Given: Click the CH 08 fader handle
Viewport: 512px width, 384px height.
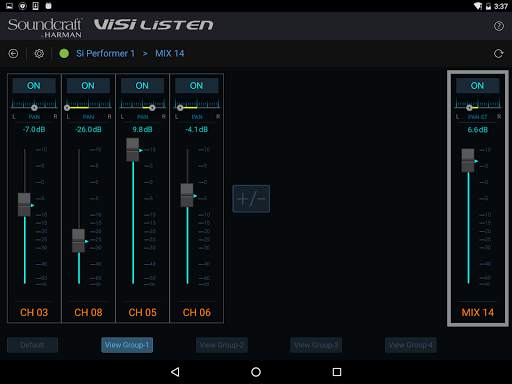Looking at the screenshot, I should click(x=79, y=241).
